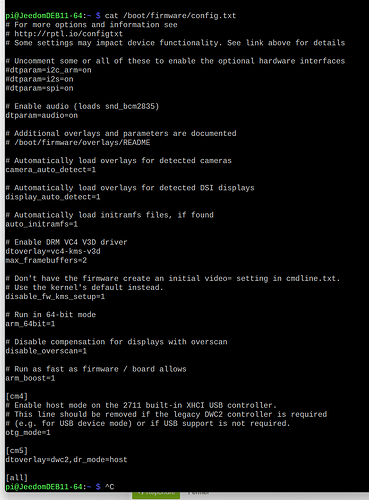Screen dimensions: 369x500
Task: Click the auto_initramfs=1 line
Action: [42, 224]
